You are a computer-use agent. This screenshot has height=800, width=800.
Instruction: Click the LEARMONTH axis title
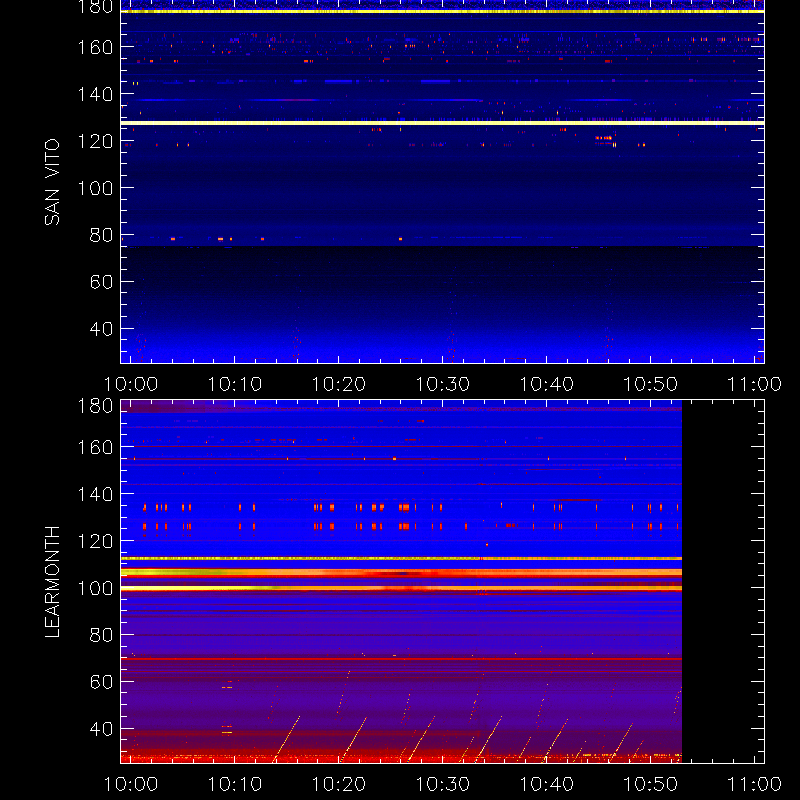point(52,582)
